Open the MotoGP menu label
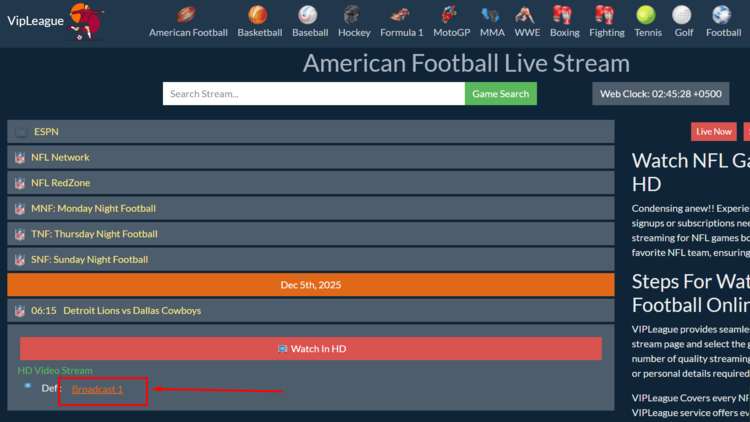 pos(452,33)
